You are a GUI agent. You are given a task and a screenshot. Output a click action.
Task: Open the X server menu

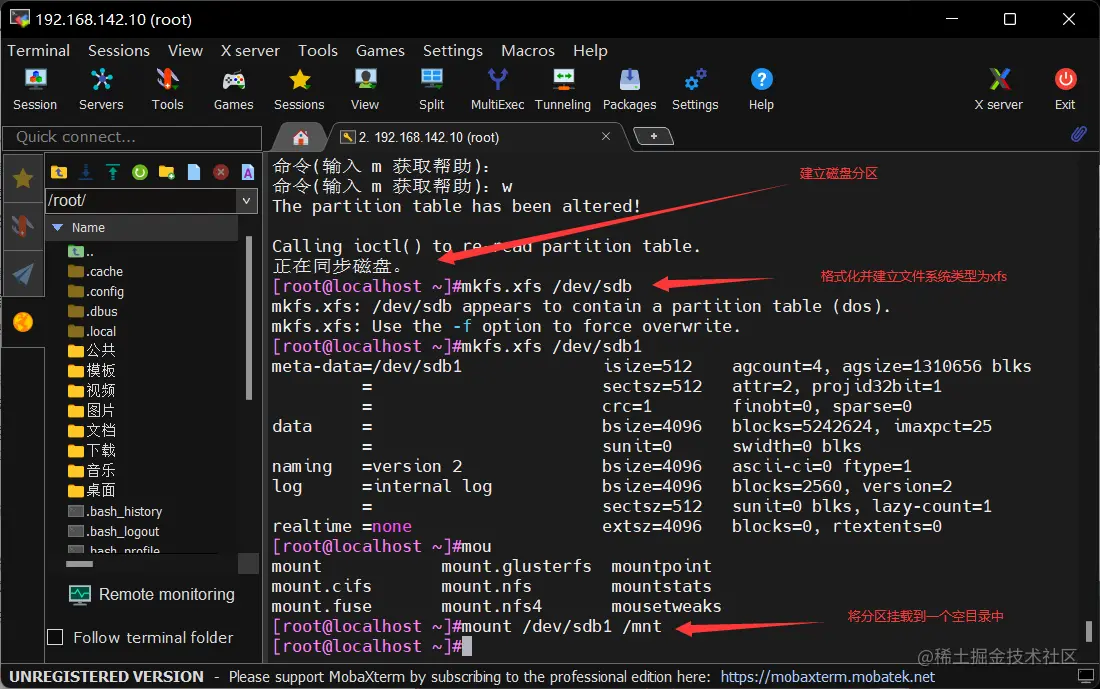(250, 51)
